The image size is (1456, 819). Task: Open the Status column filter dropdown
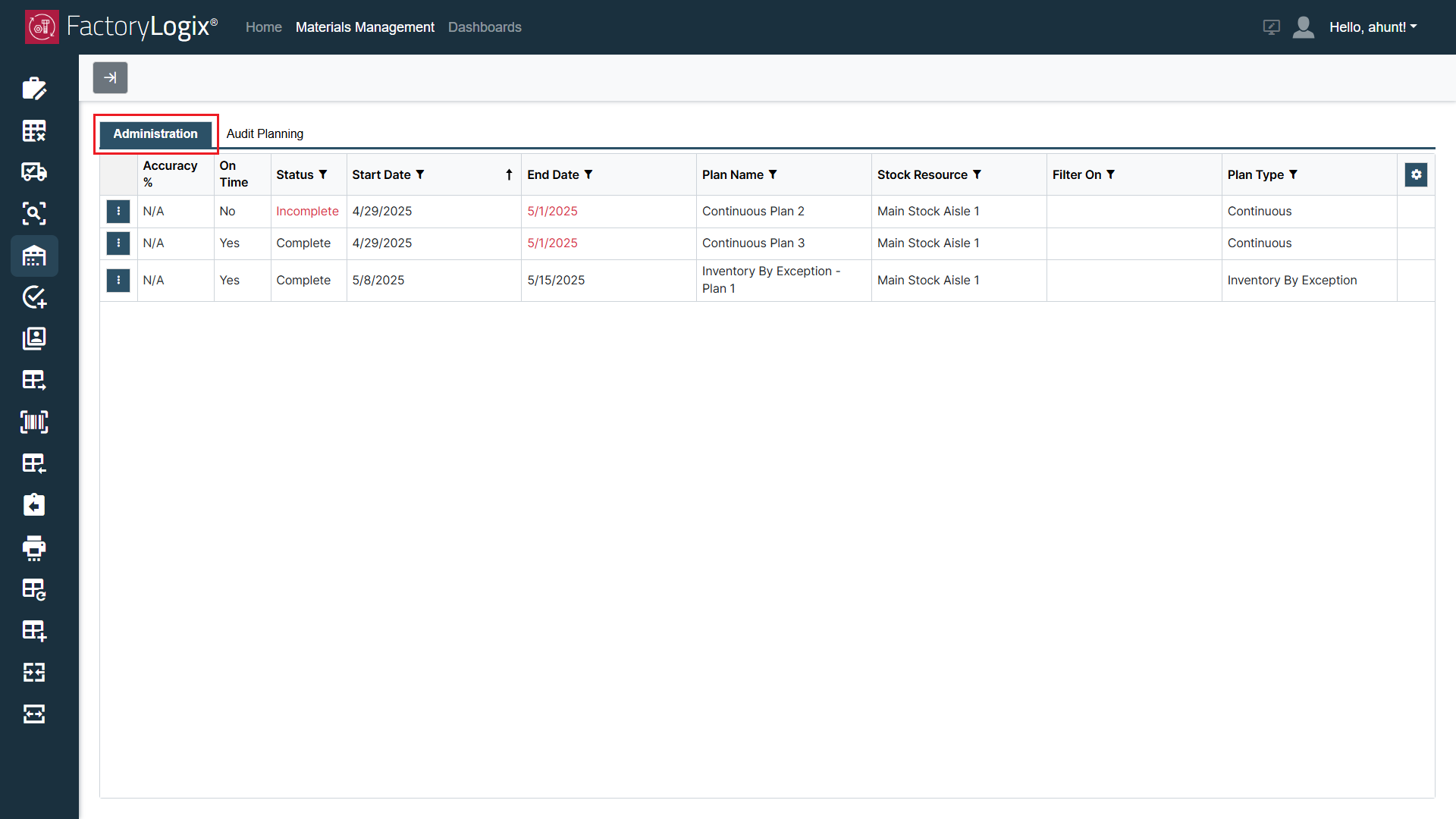(324, 174)
